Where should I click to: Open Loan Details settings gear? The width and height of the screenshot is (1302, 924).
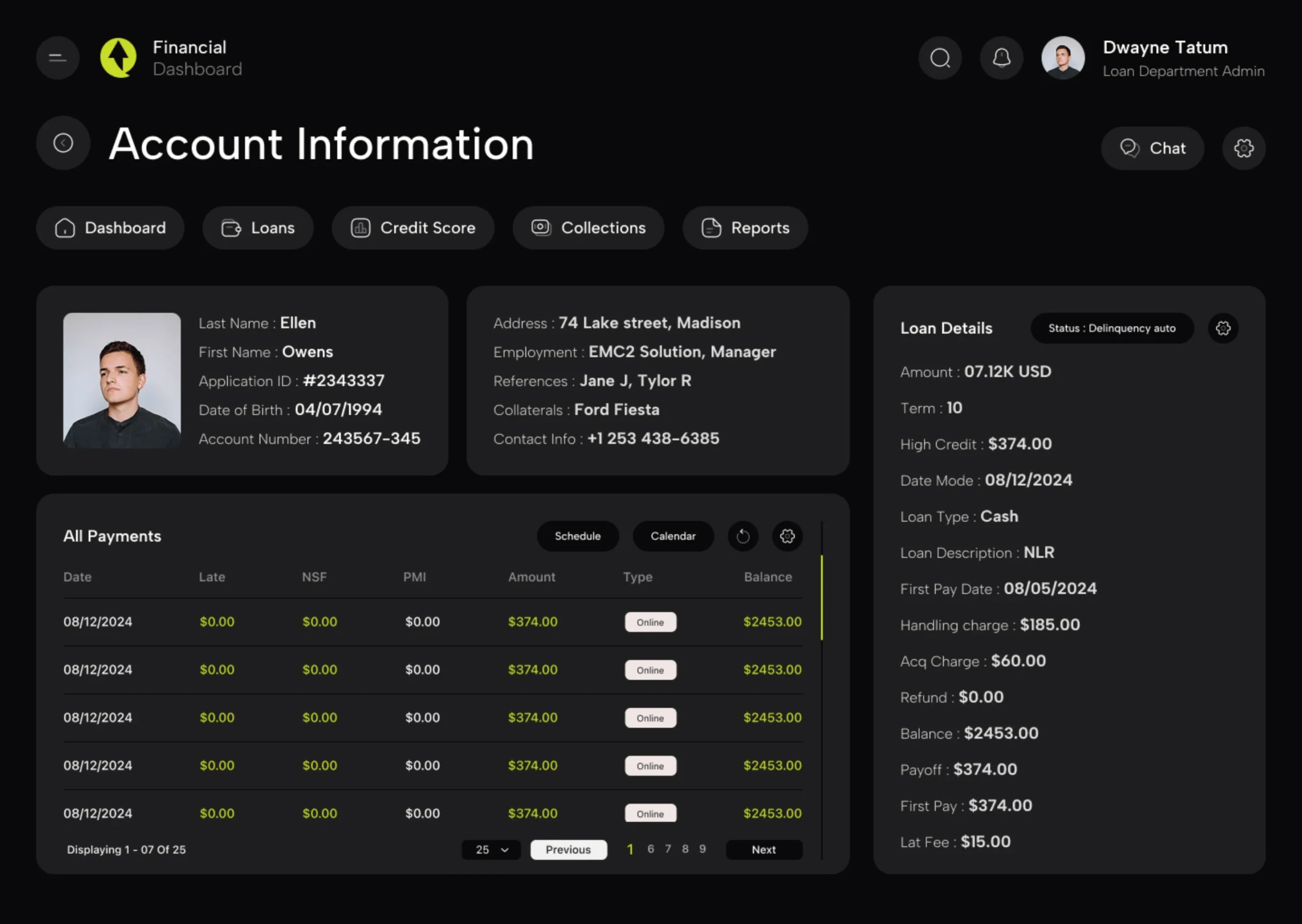1223,329
